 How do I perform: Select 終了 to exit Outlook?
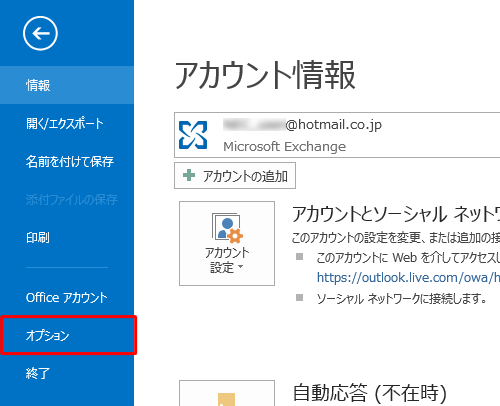point(67,373)
